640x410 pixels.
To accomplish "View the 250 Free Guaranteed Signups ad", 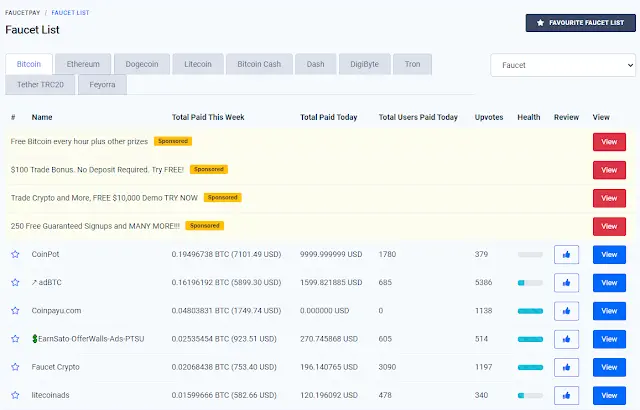I will coord(609,226).
